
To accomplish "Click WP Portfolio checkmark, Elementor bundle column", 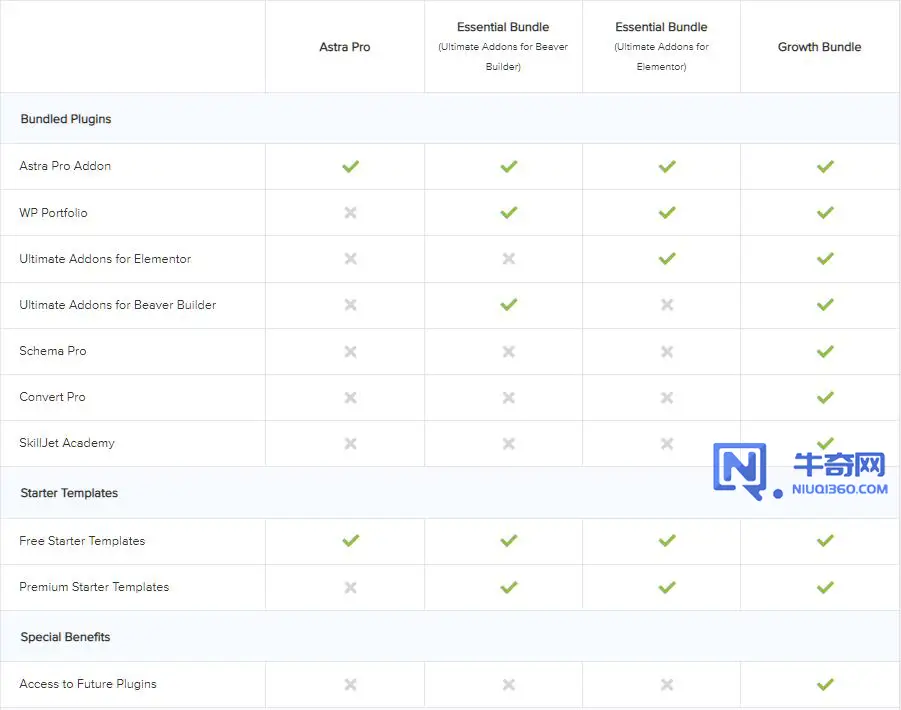I will pos(667,213).
